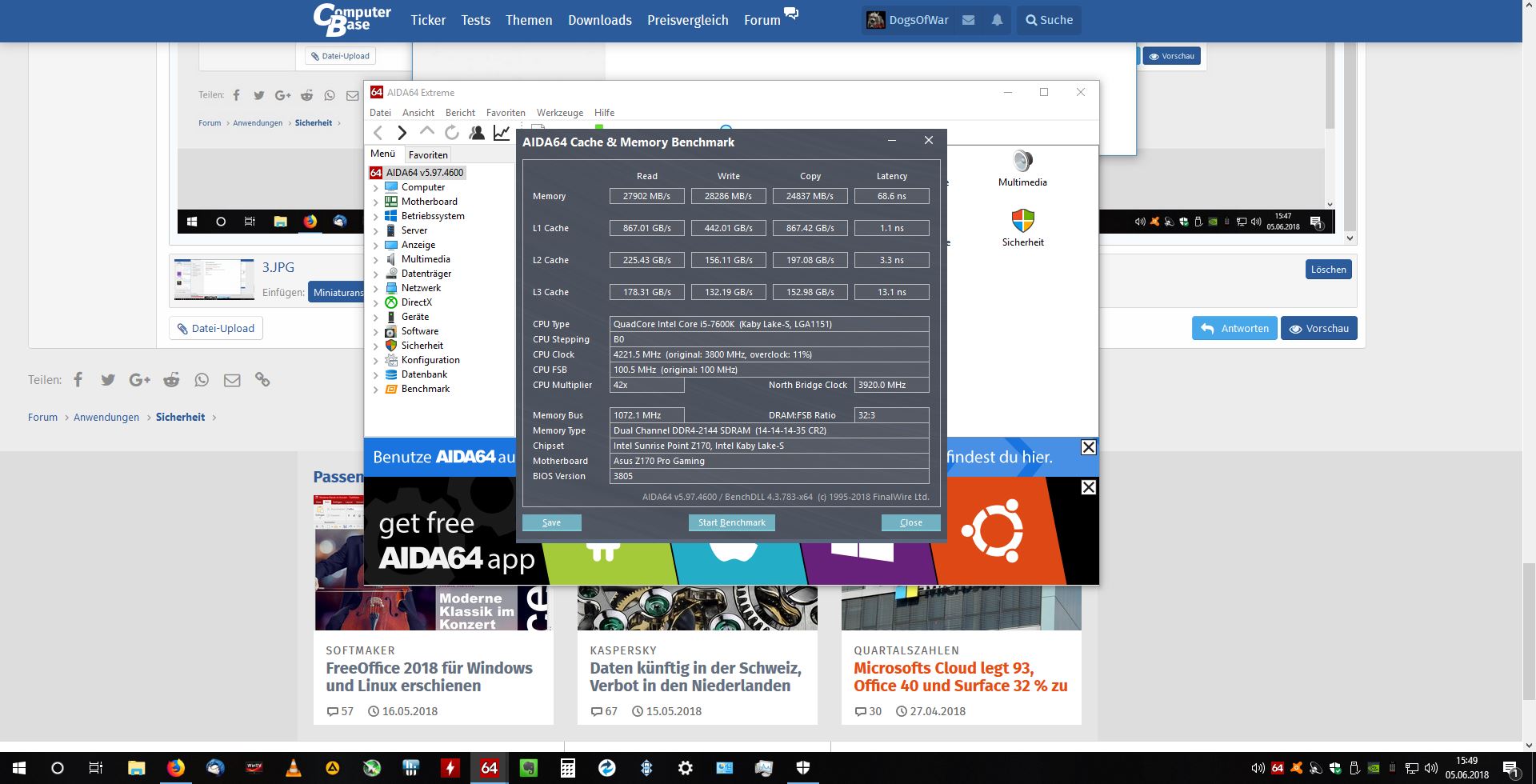
Task: Click Start Benchmark in the benchmark dialog
Action: [731, 522]
